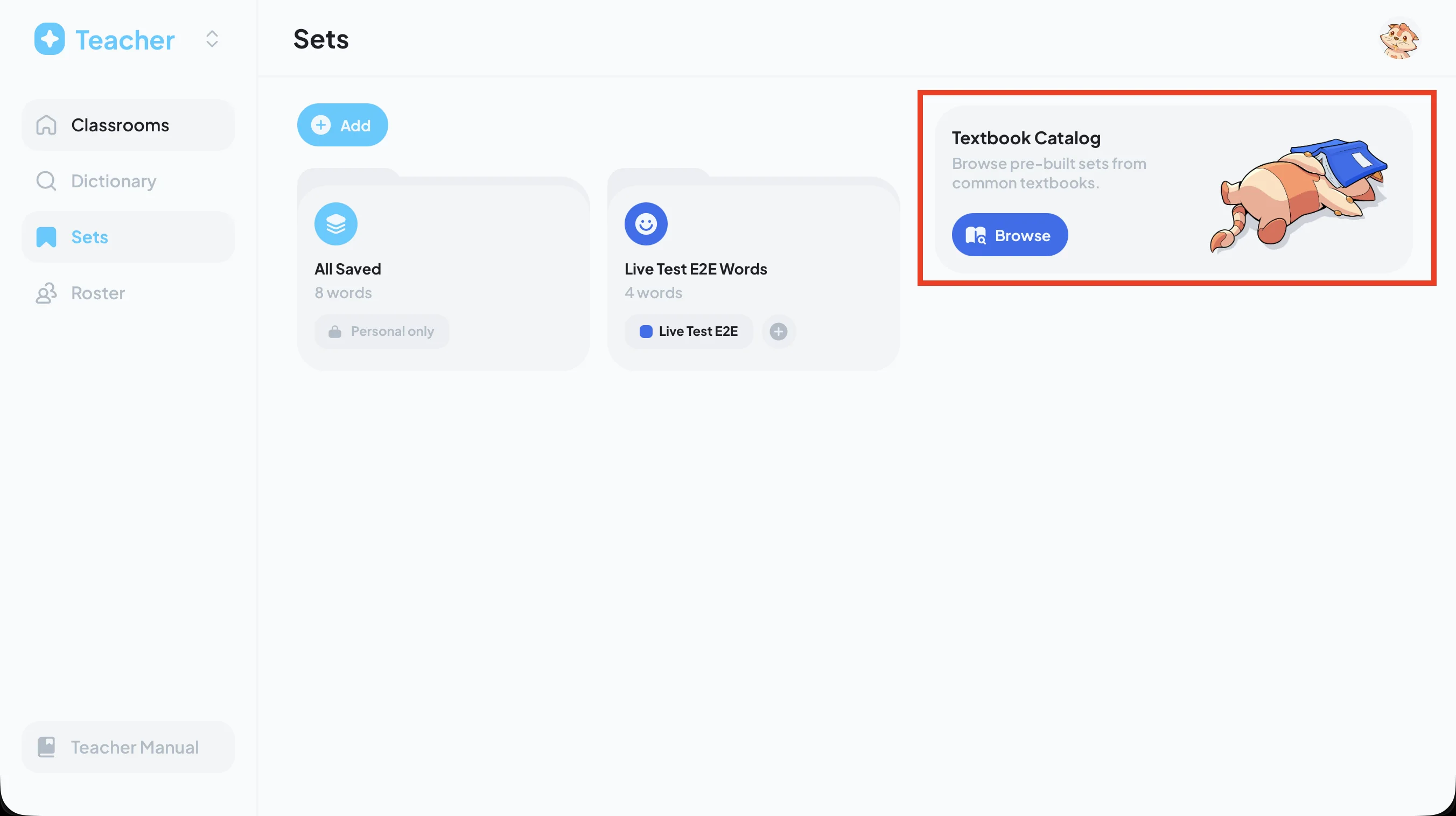Click the All Saved layers icon

pyautogui.click(x=336, y=224)
